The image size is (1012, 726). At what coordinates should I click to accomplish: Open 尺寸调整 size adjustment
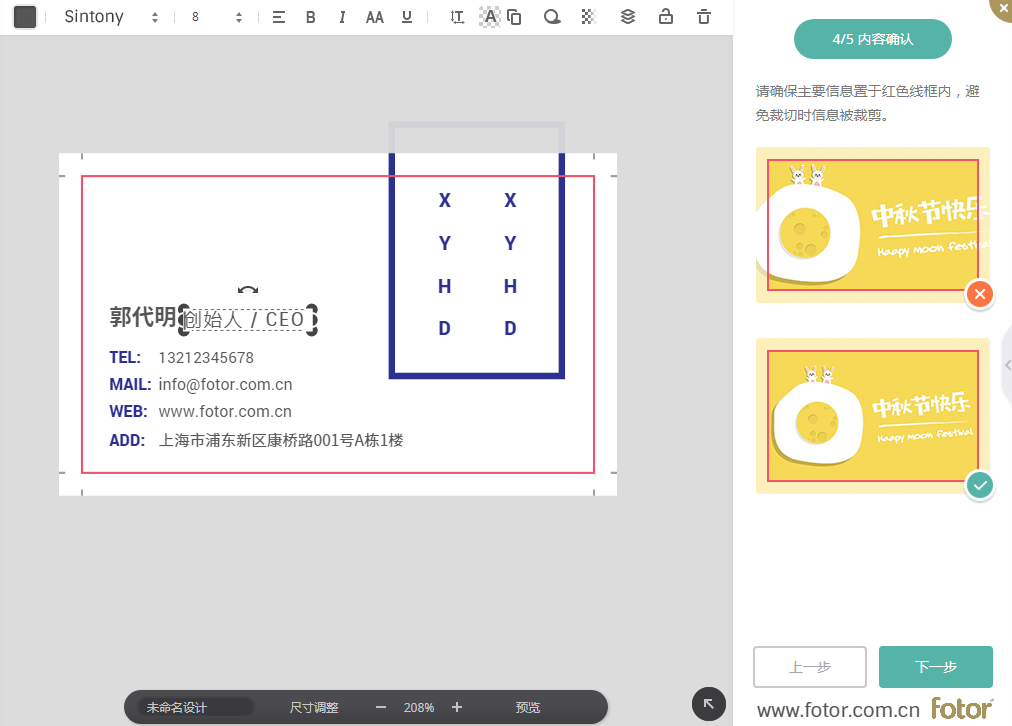point(314,707)
